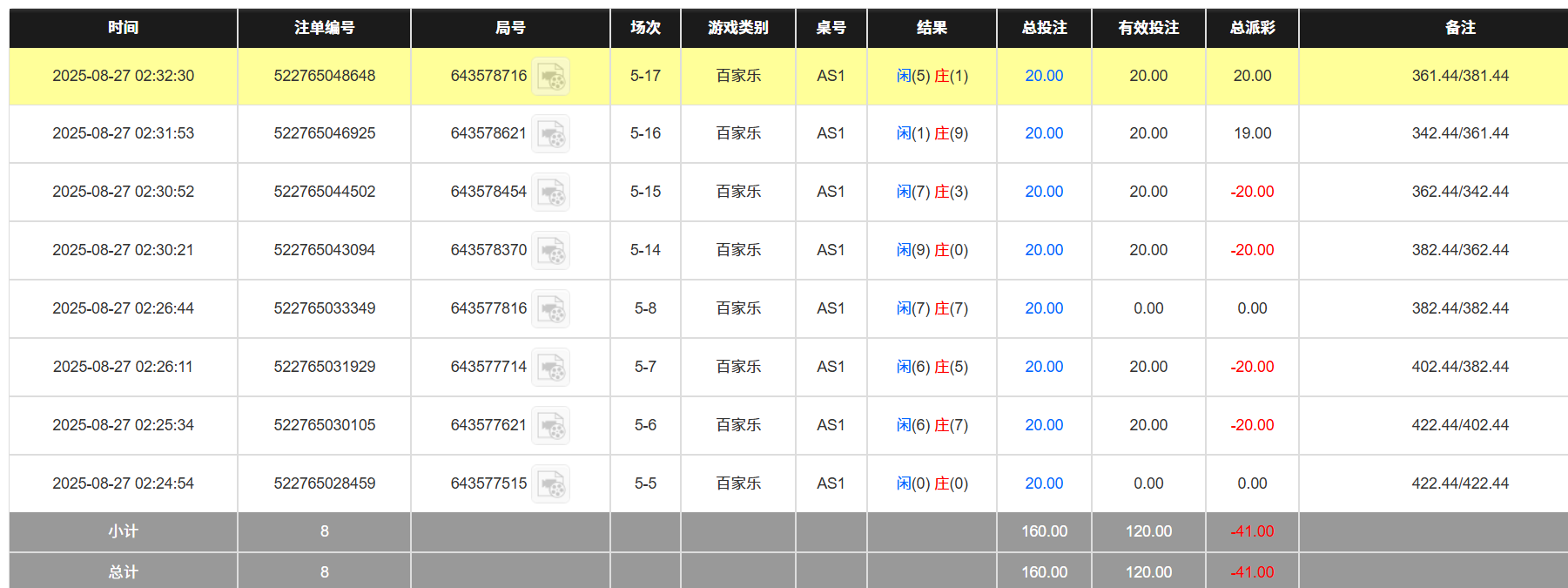The height and width of the screenshot is (588, 1568).
Task: Select the 注单编号 column header
Action: [324, 28]
